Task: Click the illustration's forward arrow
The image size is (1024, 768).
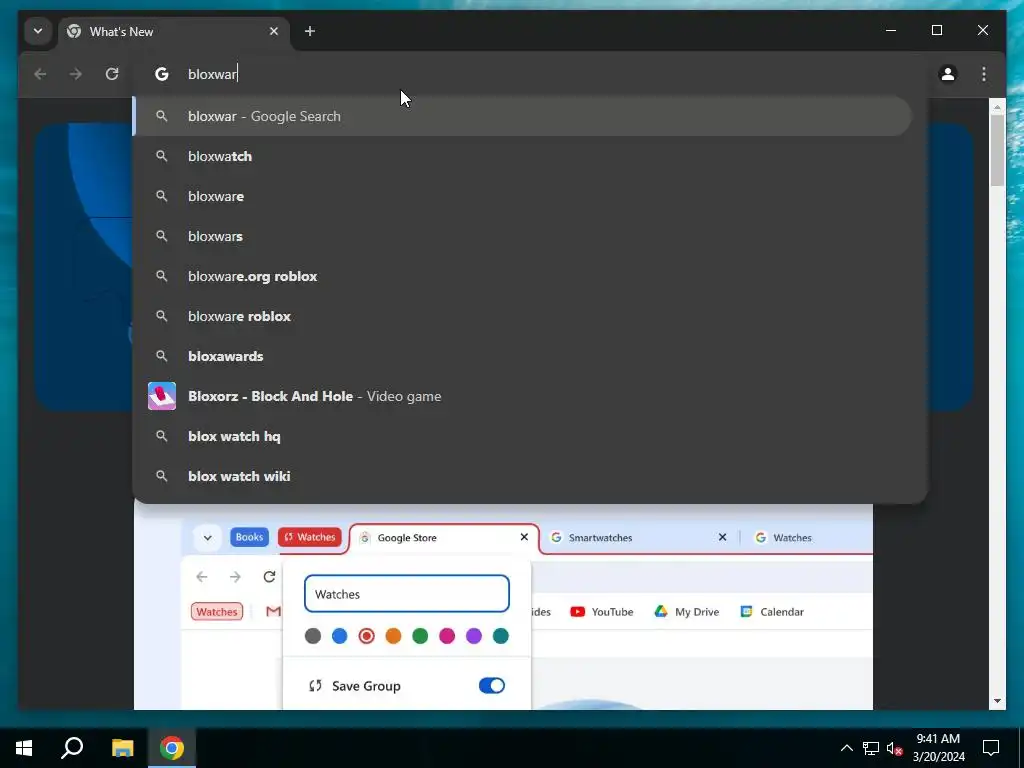Action: 235,577
